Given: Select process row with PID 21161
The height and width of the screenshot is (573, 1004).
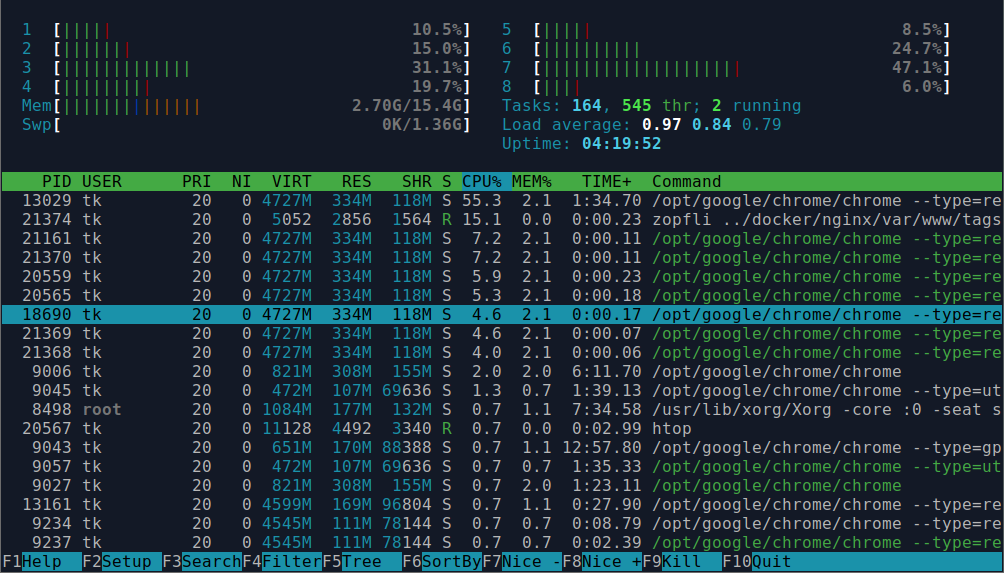Looking at the screenshot, I should [502, 239].
